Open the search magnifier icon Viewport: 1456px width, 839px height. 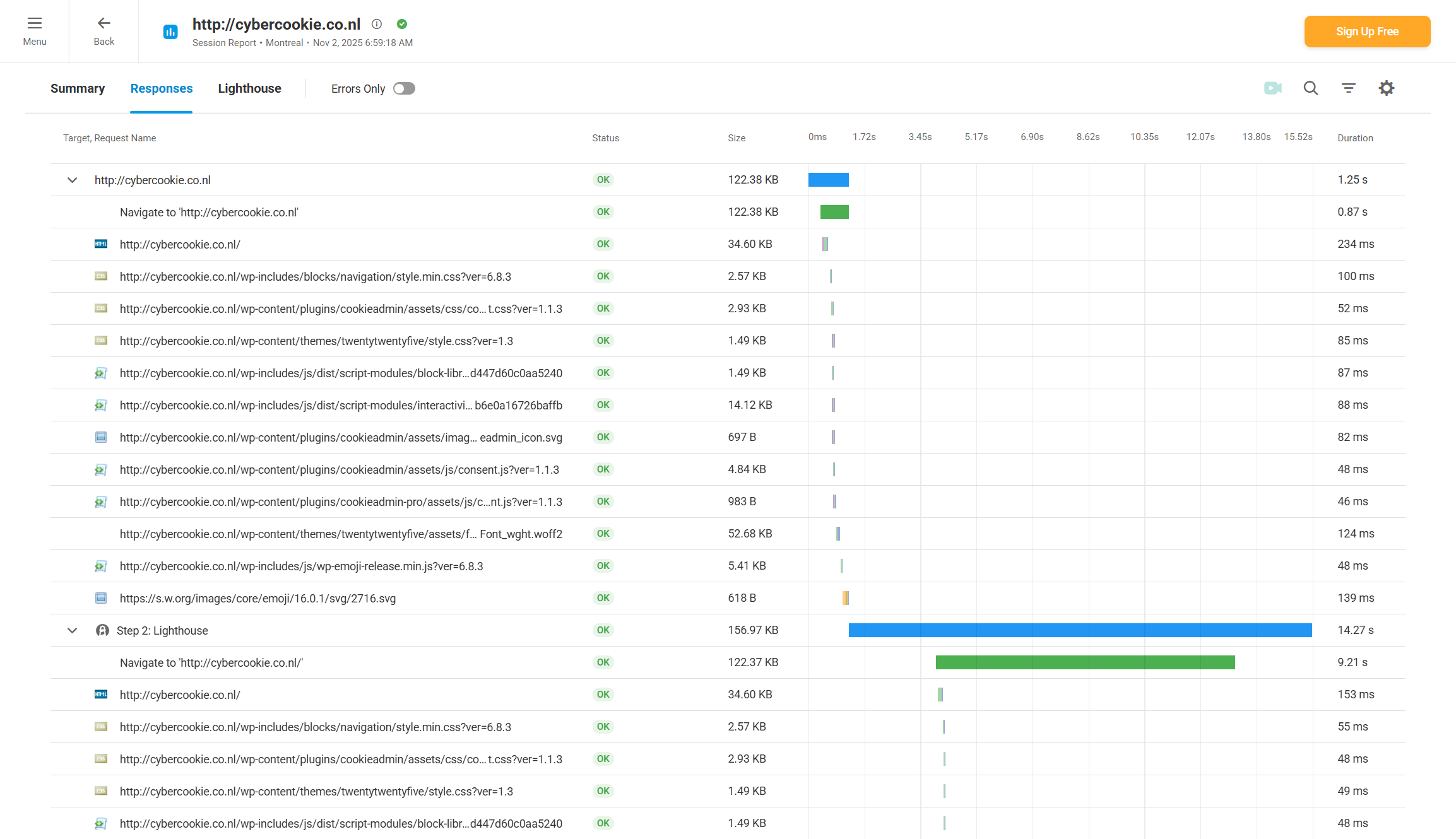(1311, 88)
